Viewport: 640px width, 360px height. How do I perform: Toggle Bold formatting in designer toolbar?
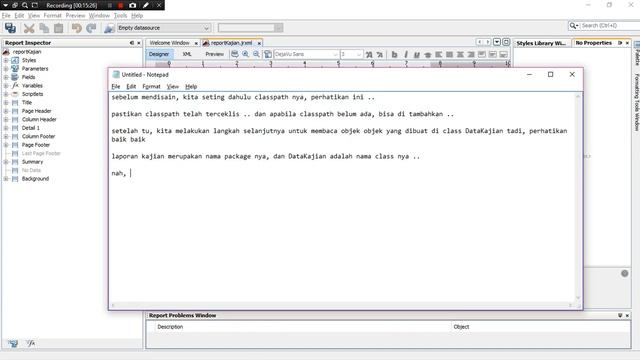tap(394, 54)
